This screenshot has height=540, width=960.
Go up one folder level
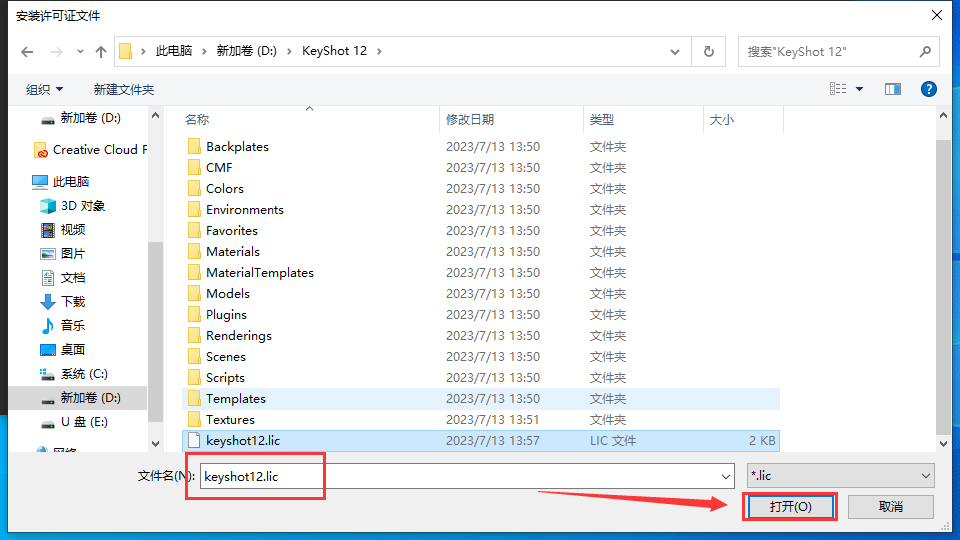[101, 52]
